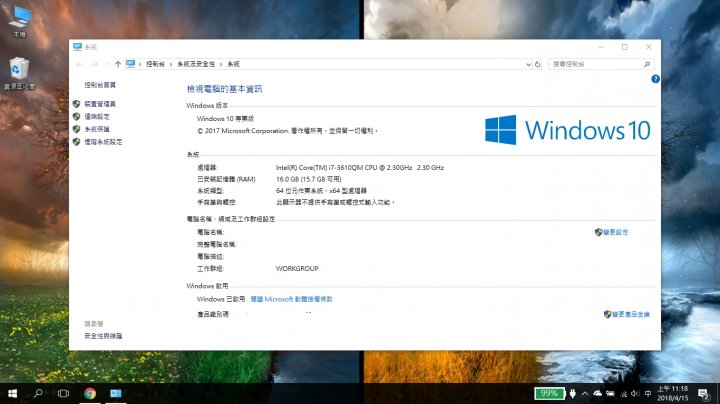Click the Intel Core i7-3610QM processor text
The width and height of the screenshot is (720, 404).
click(x=360, y=168)
